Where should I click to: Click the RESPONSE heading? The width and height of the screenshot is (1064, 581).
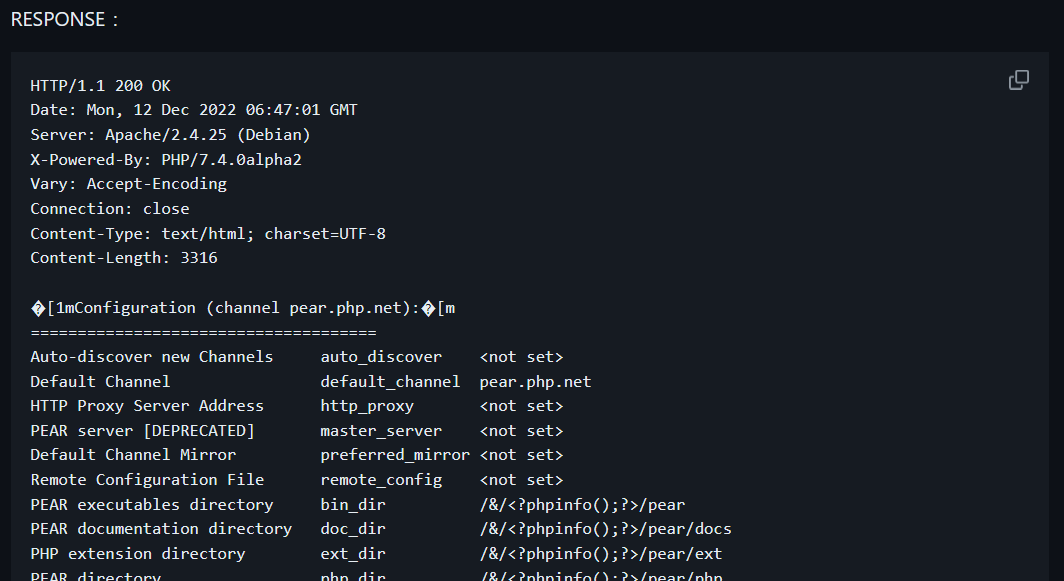pos(64,20)
